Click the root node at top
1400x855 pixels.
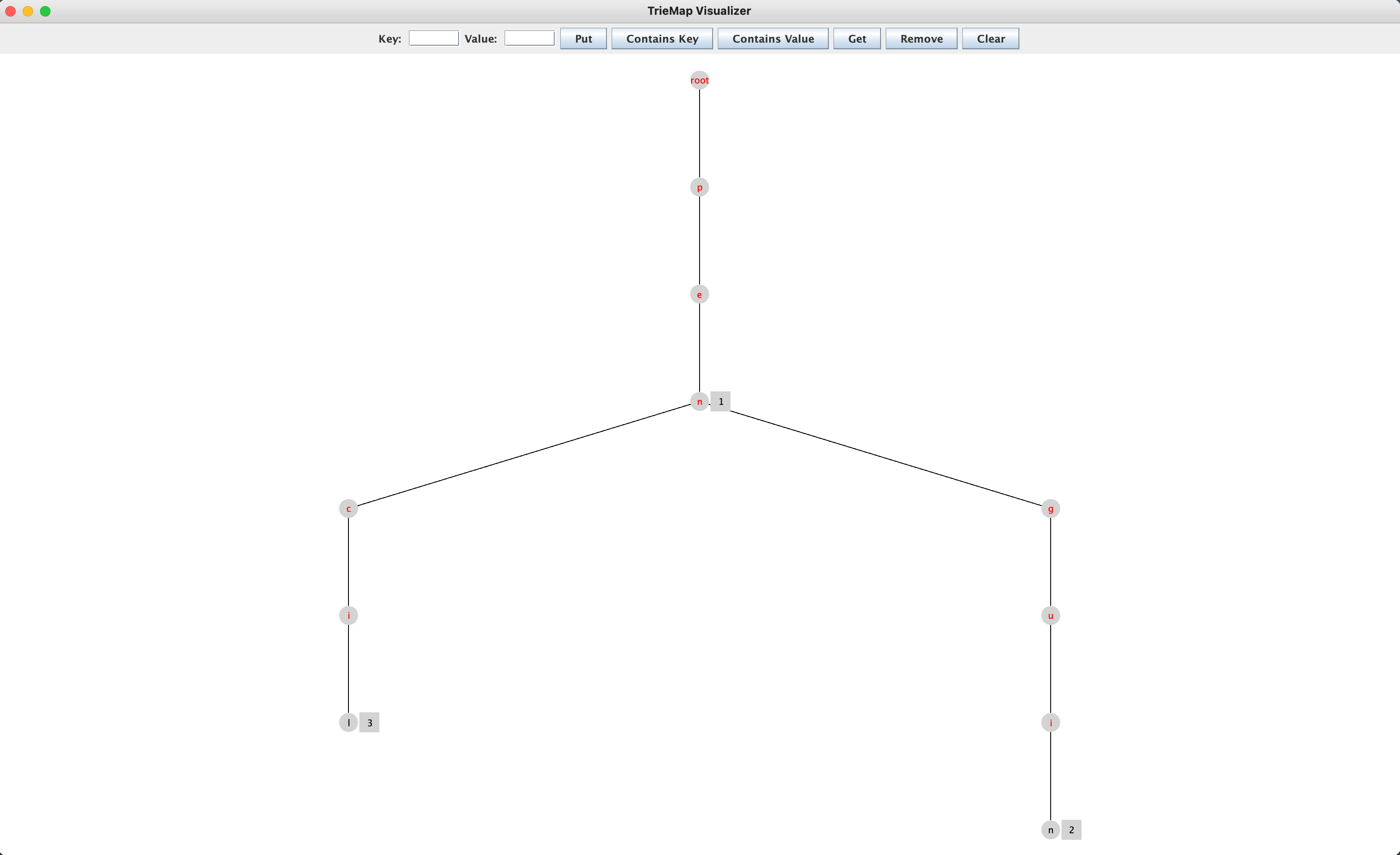point(699,80)
